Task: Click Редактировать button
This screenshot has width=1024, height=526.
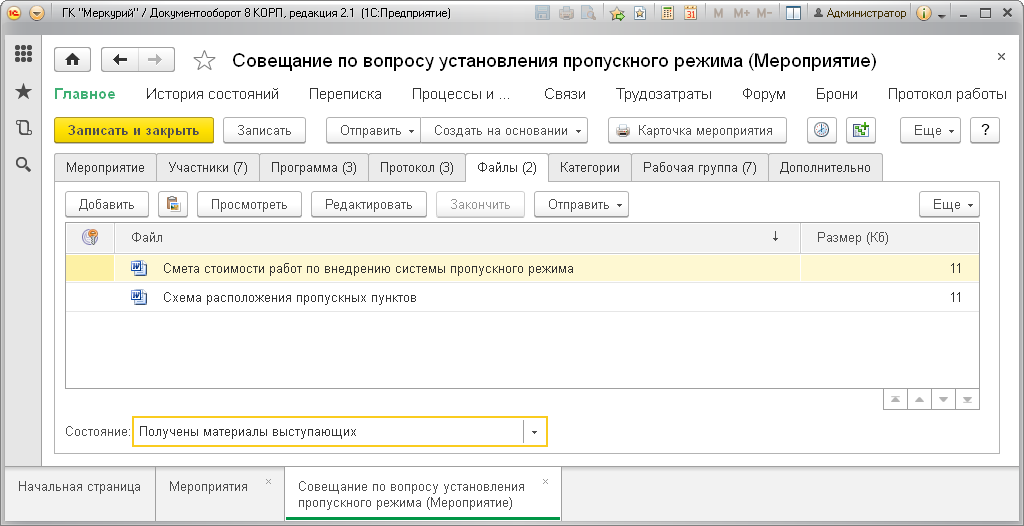Action: 369,204
